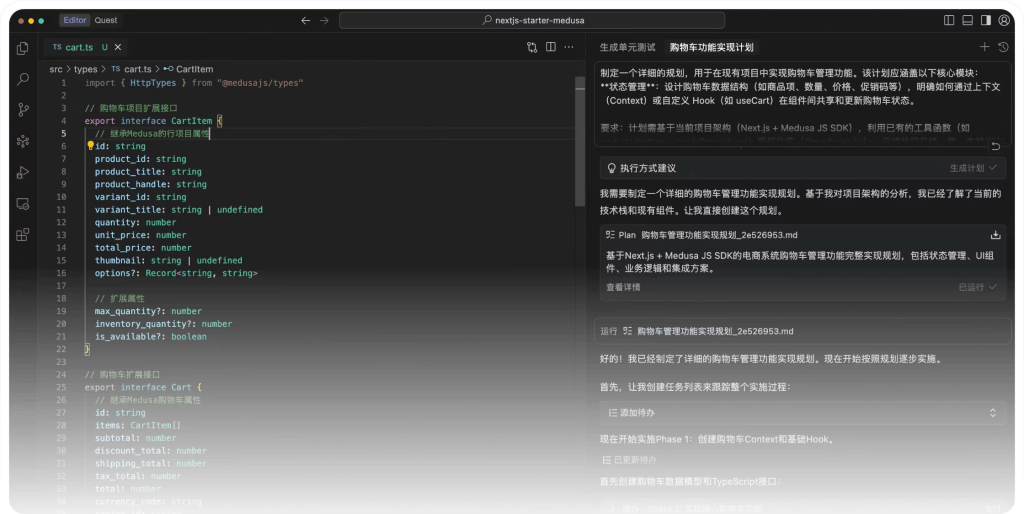
Task: Open the Extensions icon in activity bar
Action: [22, 235]
